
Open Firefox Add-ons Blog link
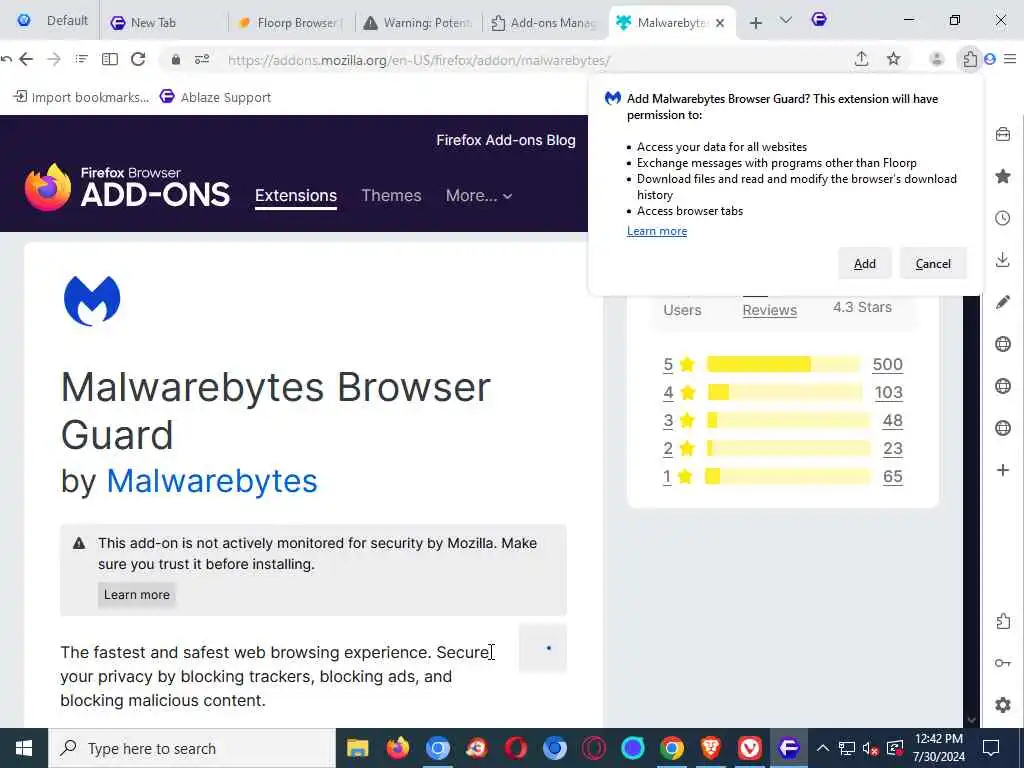[x=506, y=140]
